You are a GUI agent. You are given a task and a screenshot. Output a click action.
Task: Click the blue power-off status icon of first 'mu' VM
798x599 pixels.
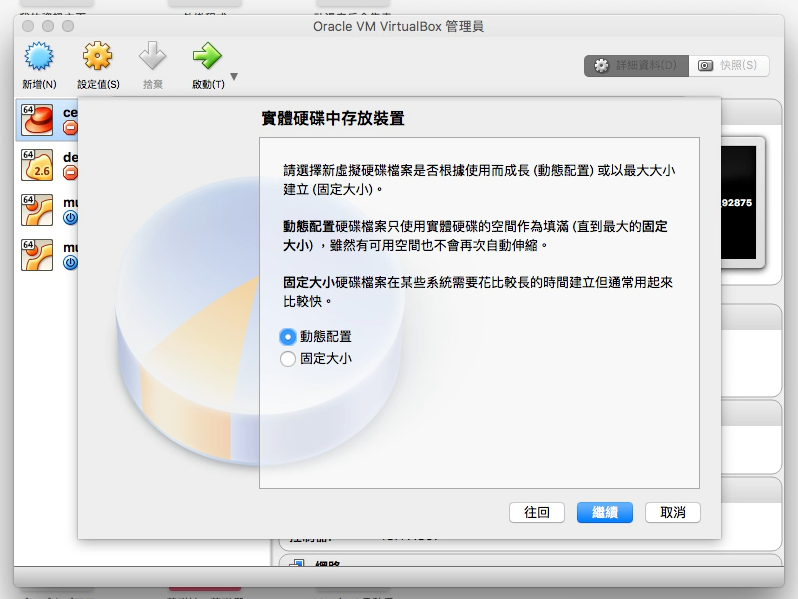(x=70, y=218)
